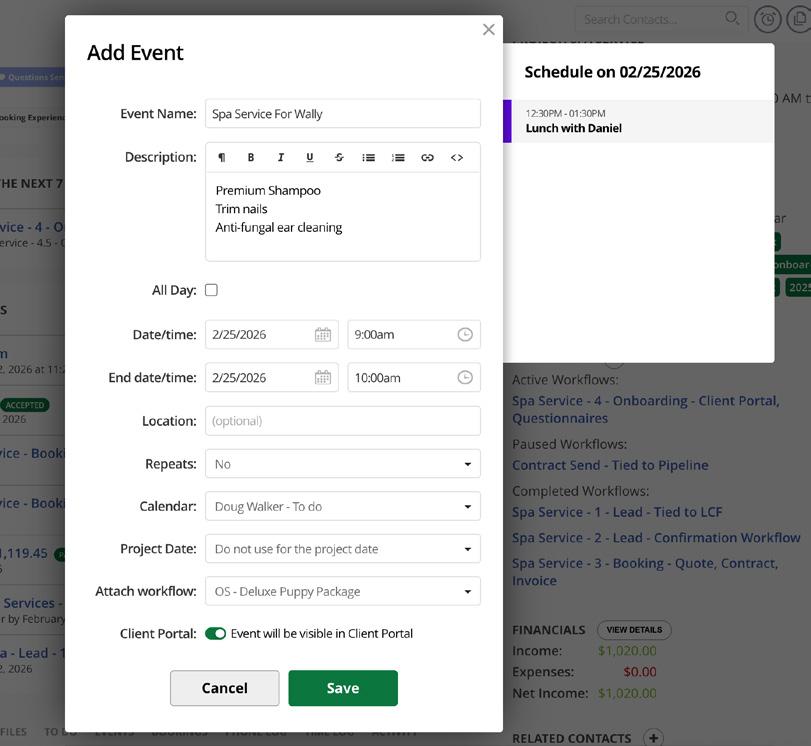Insert a bulleted list in Description
The image size is (811, 746).
(x=369, y=158)
